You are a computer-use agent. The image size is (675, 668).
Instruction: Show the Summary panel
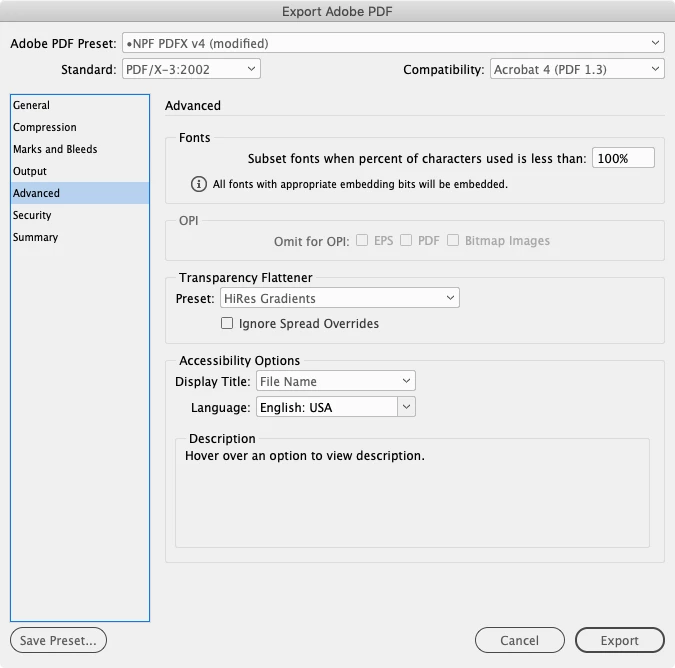click(x=80, y=237)
